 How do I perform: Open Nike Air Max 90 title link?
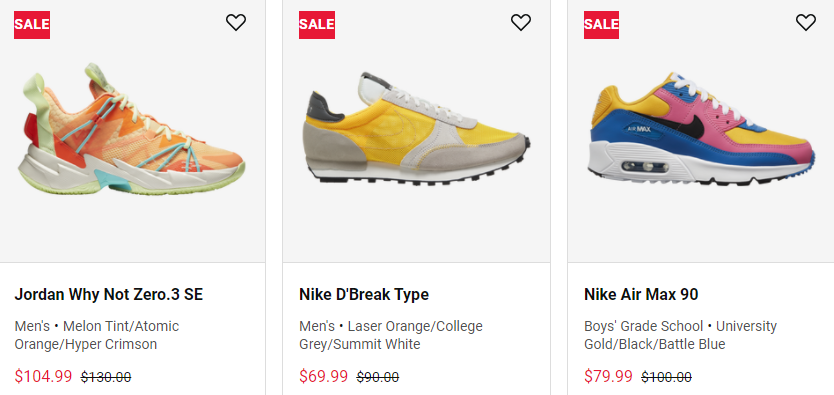pyautogui.click(x=641, y=295)
